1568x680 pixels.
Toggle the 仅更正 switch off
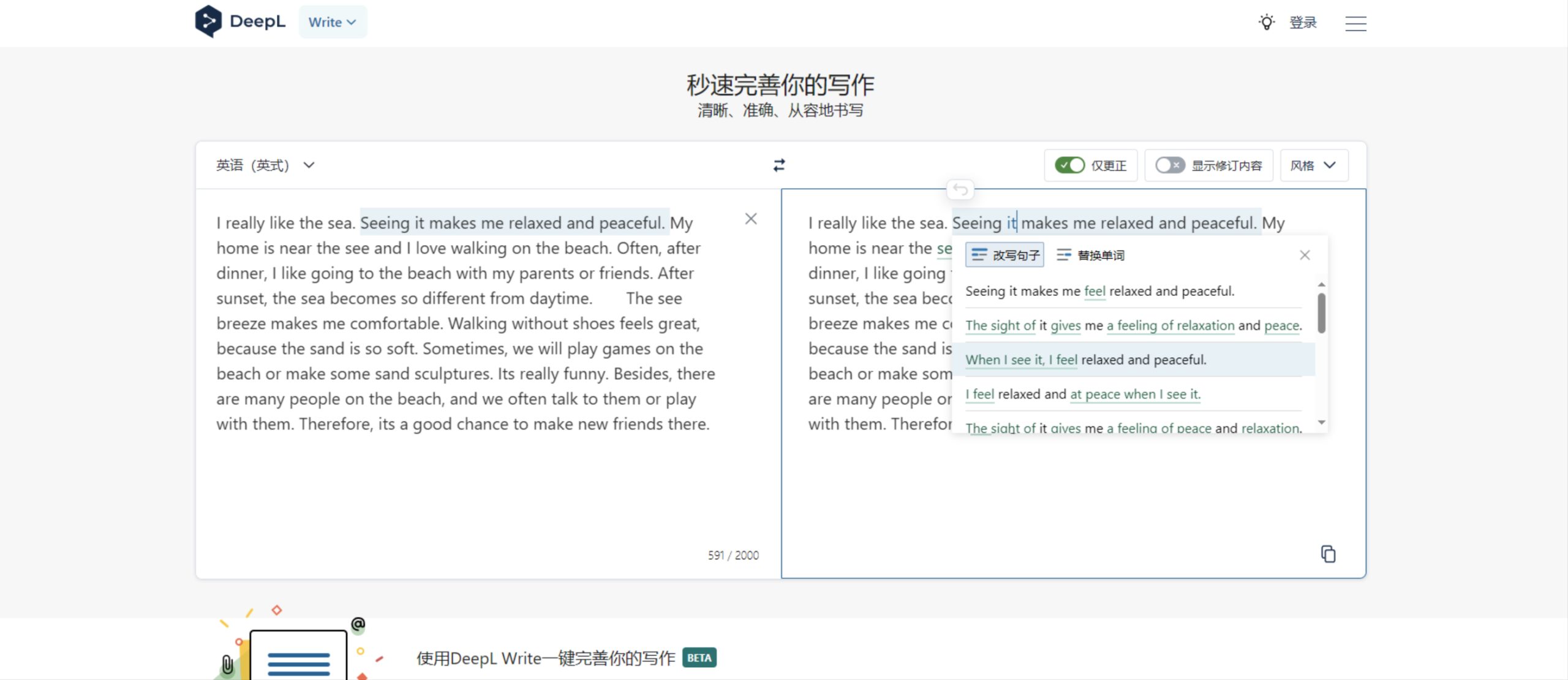coord(1069,165)
